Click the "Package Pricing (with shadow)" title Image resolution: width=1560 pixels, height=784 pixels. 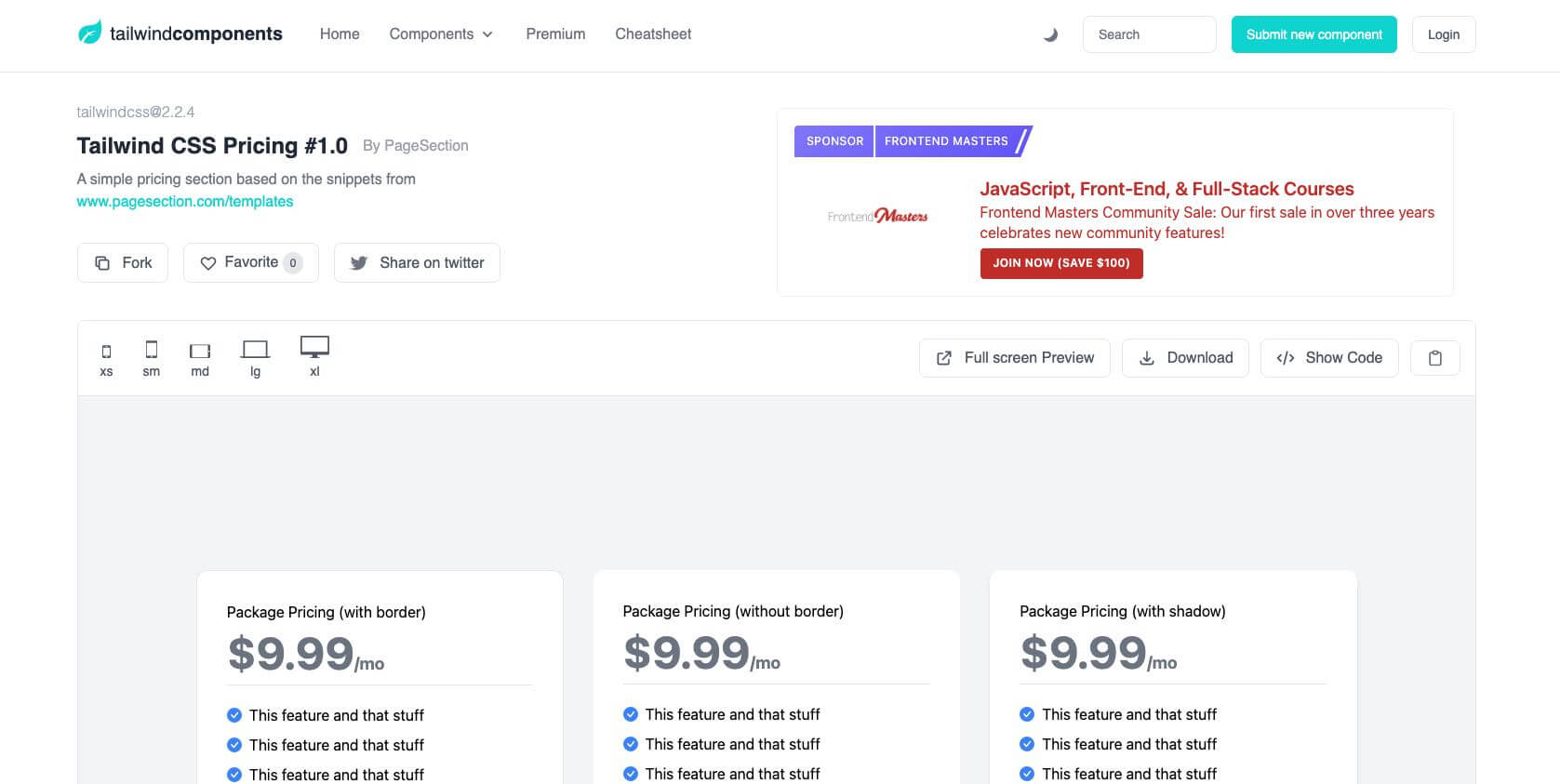1123,611
